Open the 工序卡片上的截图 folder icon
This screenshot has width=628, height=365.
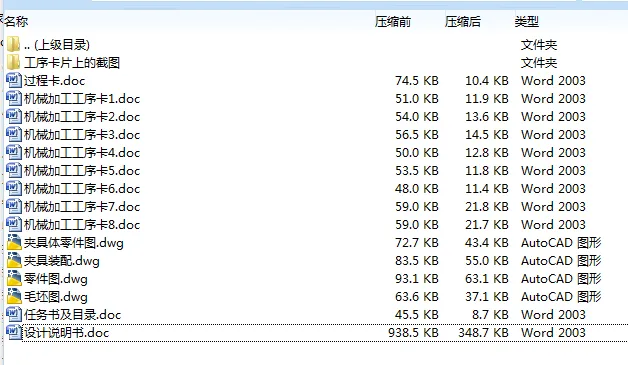coord(13,62)
